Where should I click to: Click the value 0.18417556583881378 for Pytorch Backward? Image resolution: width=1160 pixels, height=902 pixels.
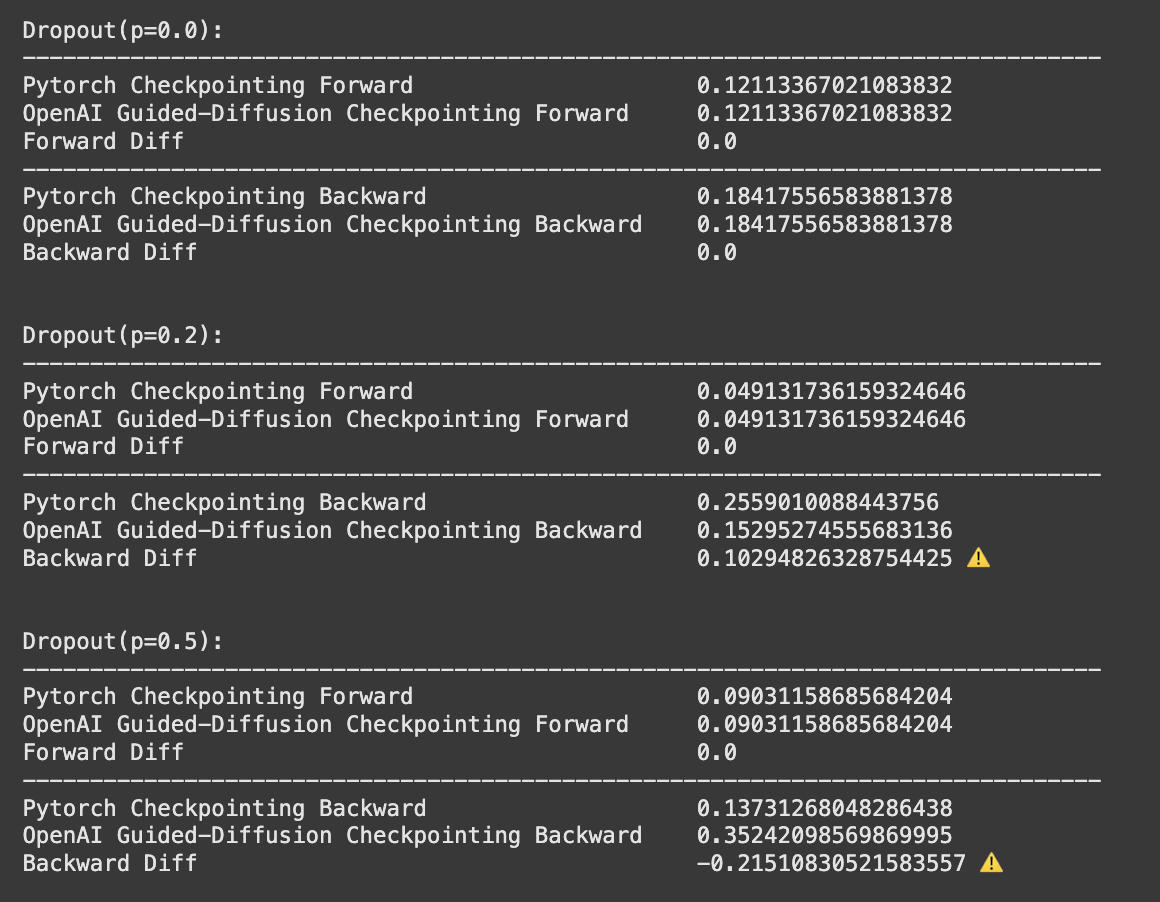pyautogui.click(x=824, y=197)
